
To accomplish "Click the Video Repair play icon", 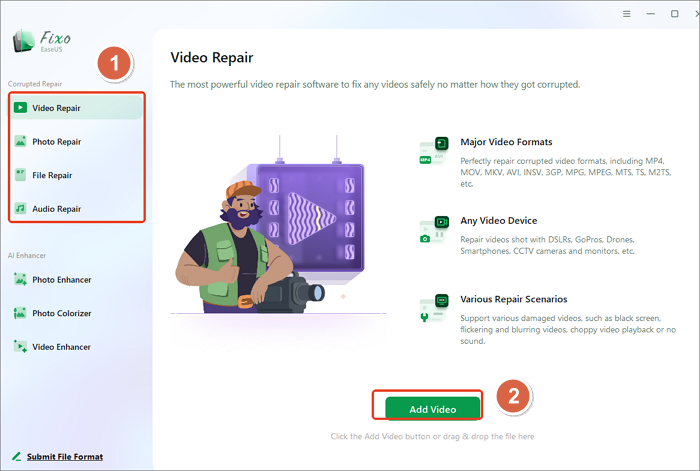I will [x=20, y=108].
